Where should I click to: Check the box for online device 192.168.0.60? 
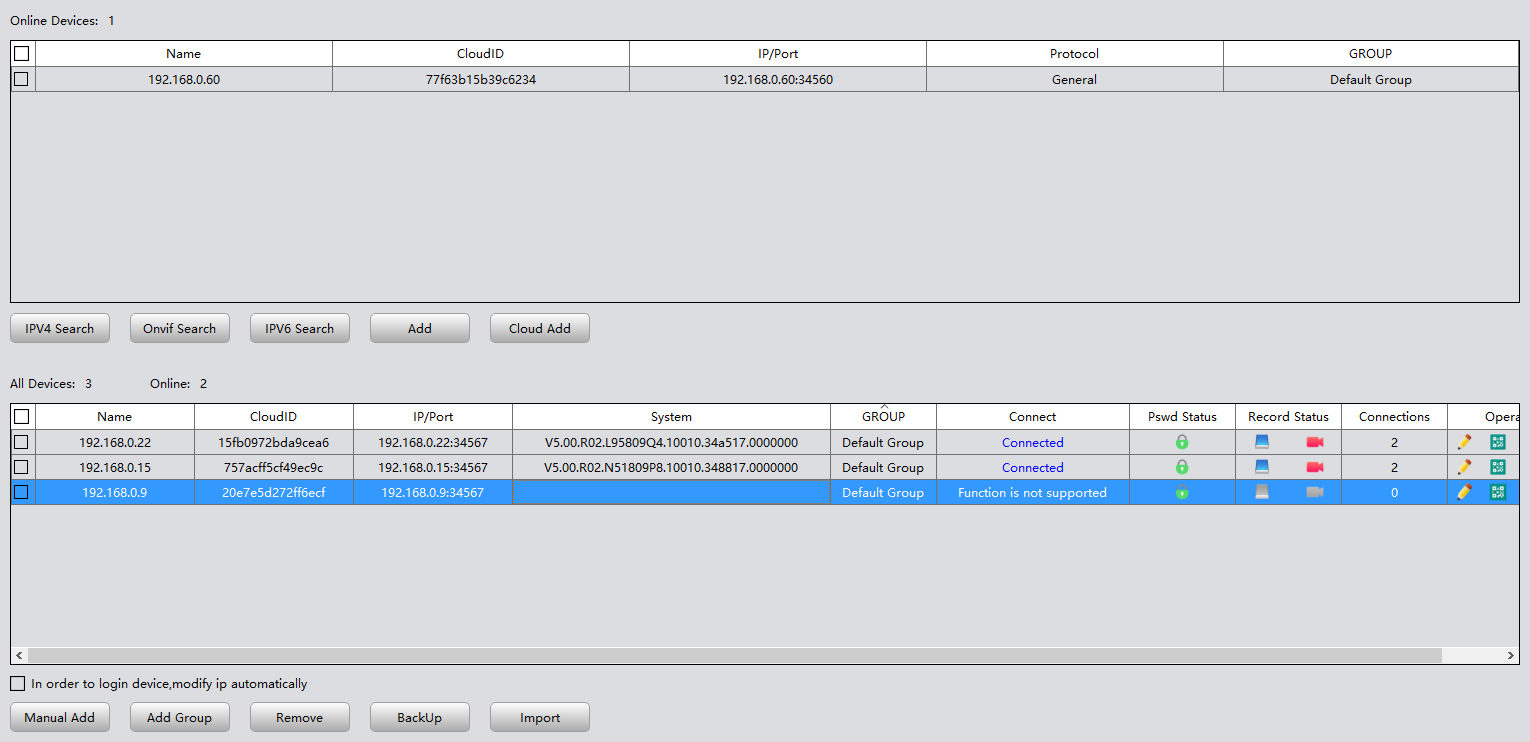[21, 79]
